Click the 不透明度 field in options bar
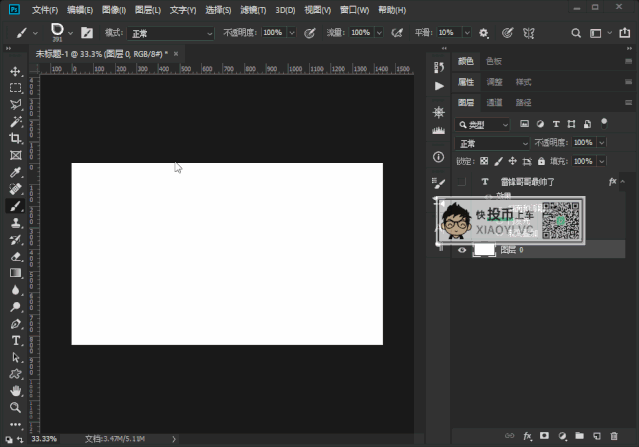The image size is (639, 447). 273,33
